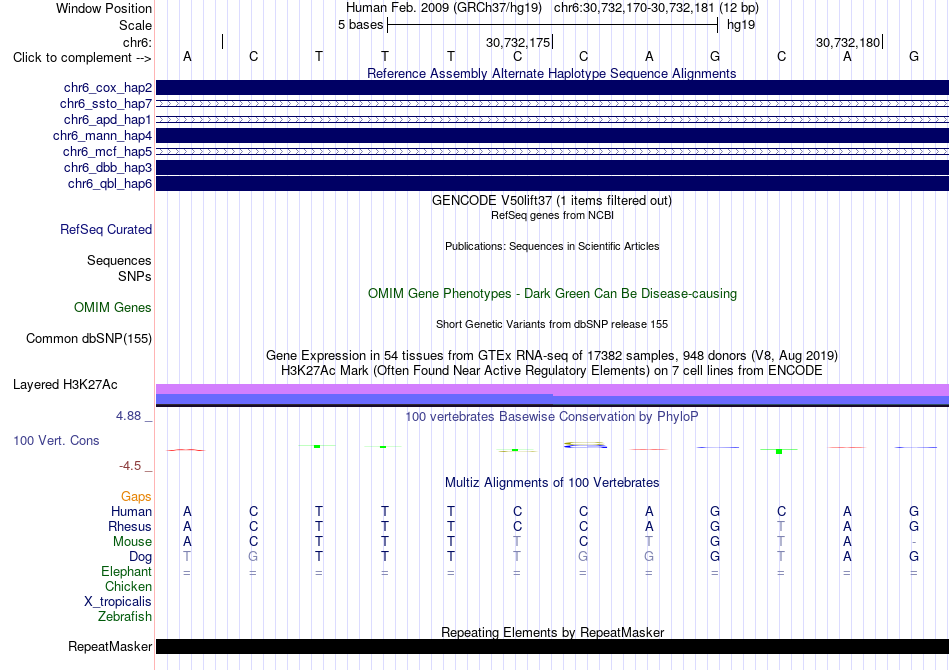Select the Common dbSNP(155) track label
The height and width of the screenshot is (670, 950).
point(89,339)
